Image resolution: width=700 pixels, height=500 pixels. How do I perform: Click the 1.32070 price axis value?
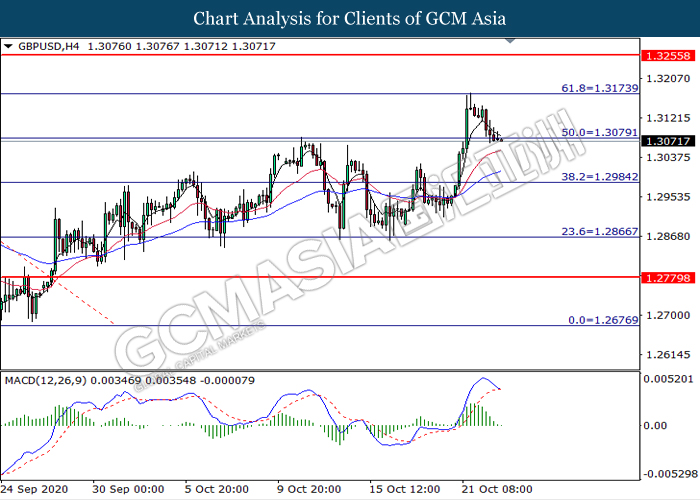[667, 78]
